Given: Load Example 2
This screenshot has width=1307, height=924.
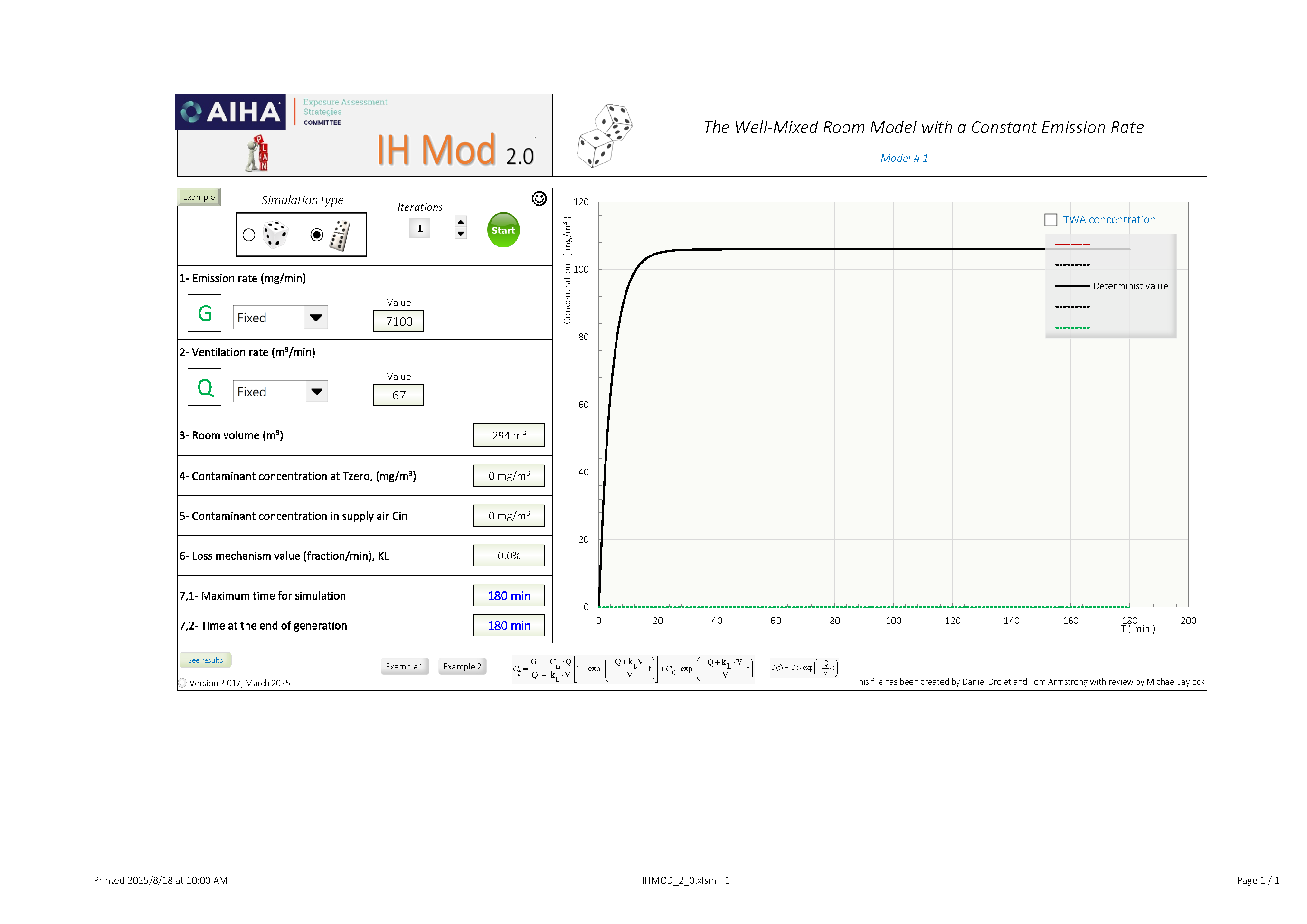Looking at the screenshot, I should (x=462, y=666).
